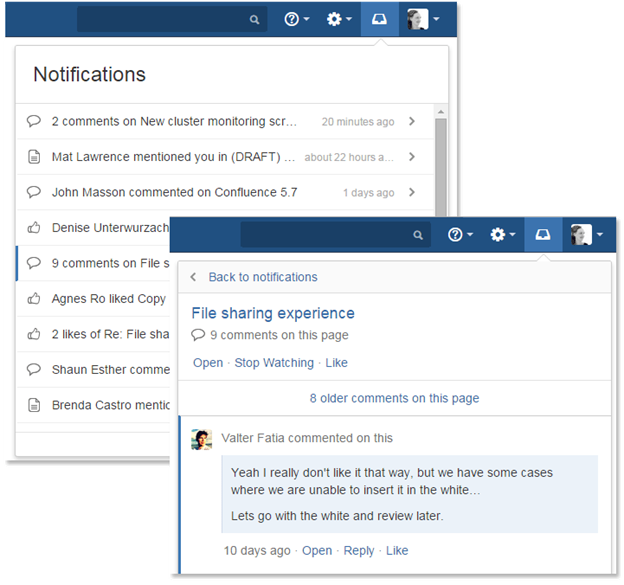Click the notifications inbox icon in the top-left header
Screen dimensions: 624x585
pos(379,19)
